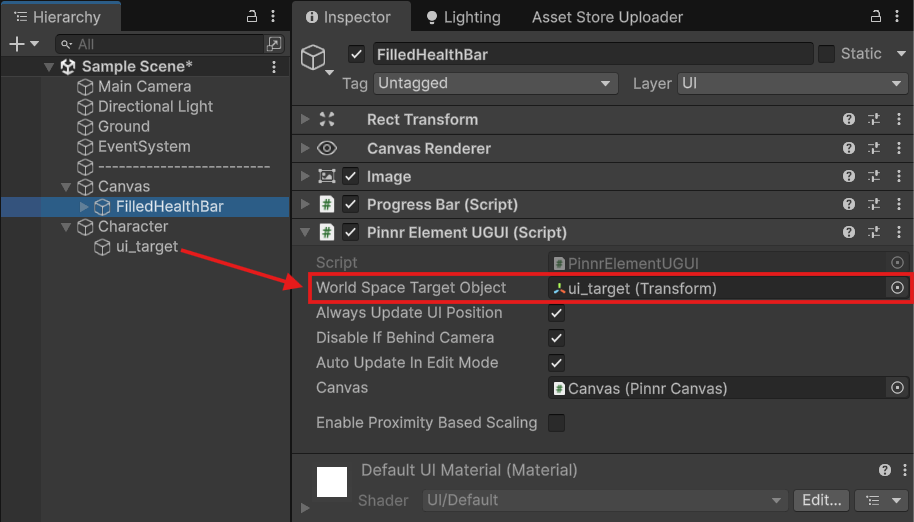Select the Main Camera object in Hierarchy
The height and width of the screenshot is (522, 914).
[144, 86]
